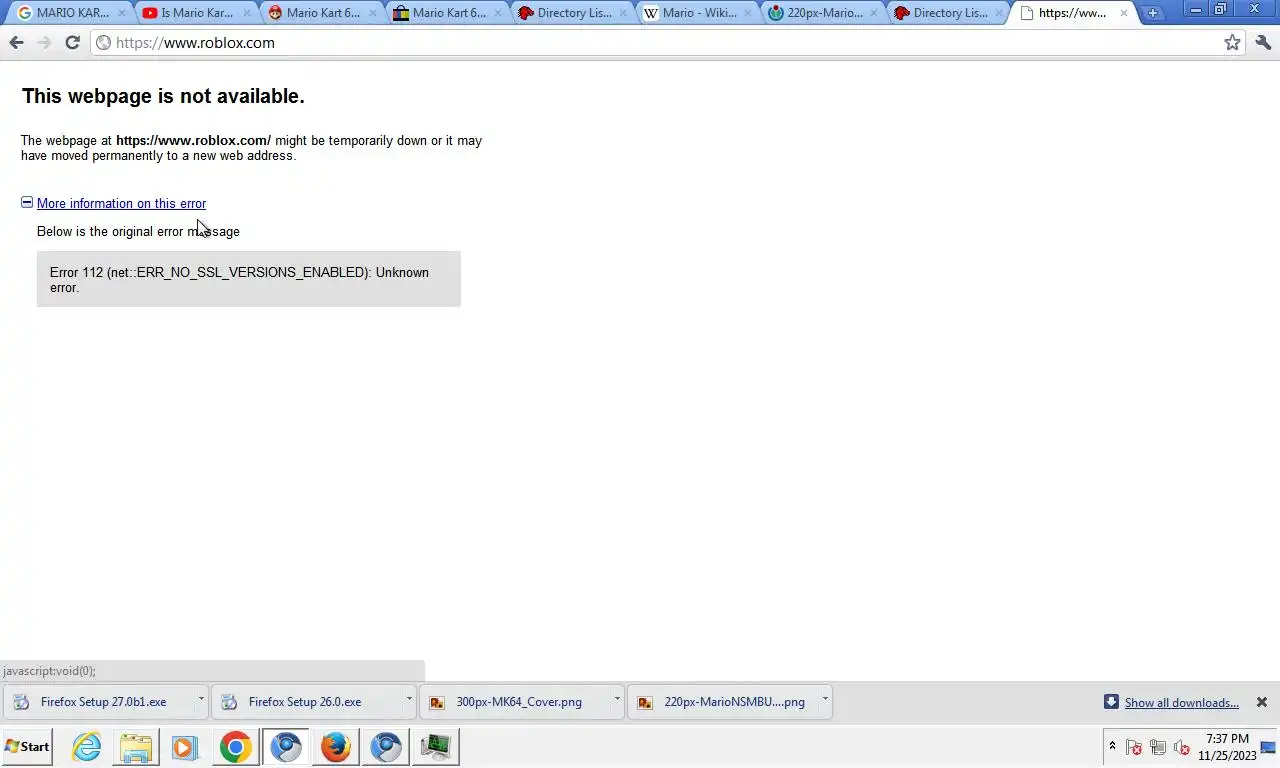Open the second Chromium taskbar icon
Screen dimensions: 1280x768
tap(386, 746)
